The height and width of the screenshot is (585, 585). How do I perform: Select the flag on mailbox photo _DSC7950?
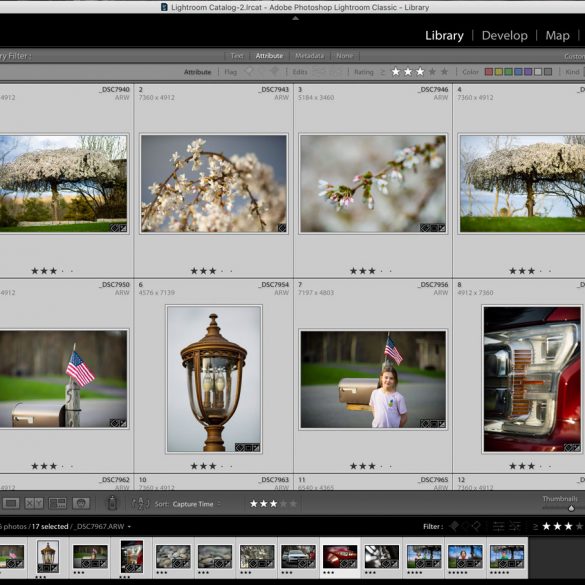pyautogui.click(x=63, y=379)
